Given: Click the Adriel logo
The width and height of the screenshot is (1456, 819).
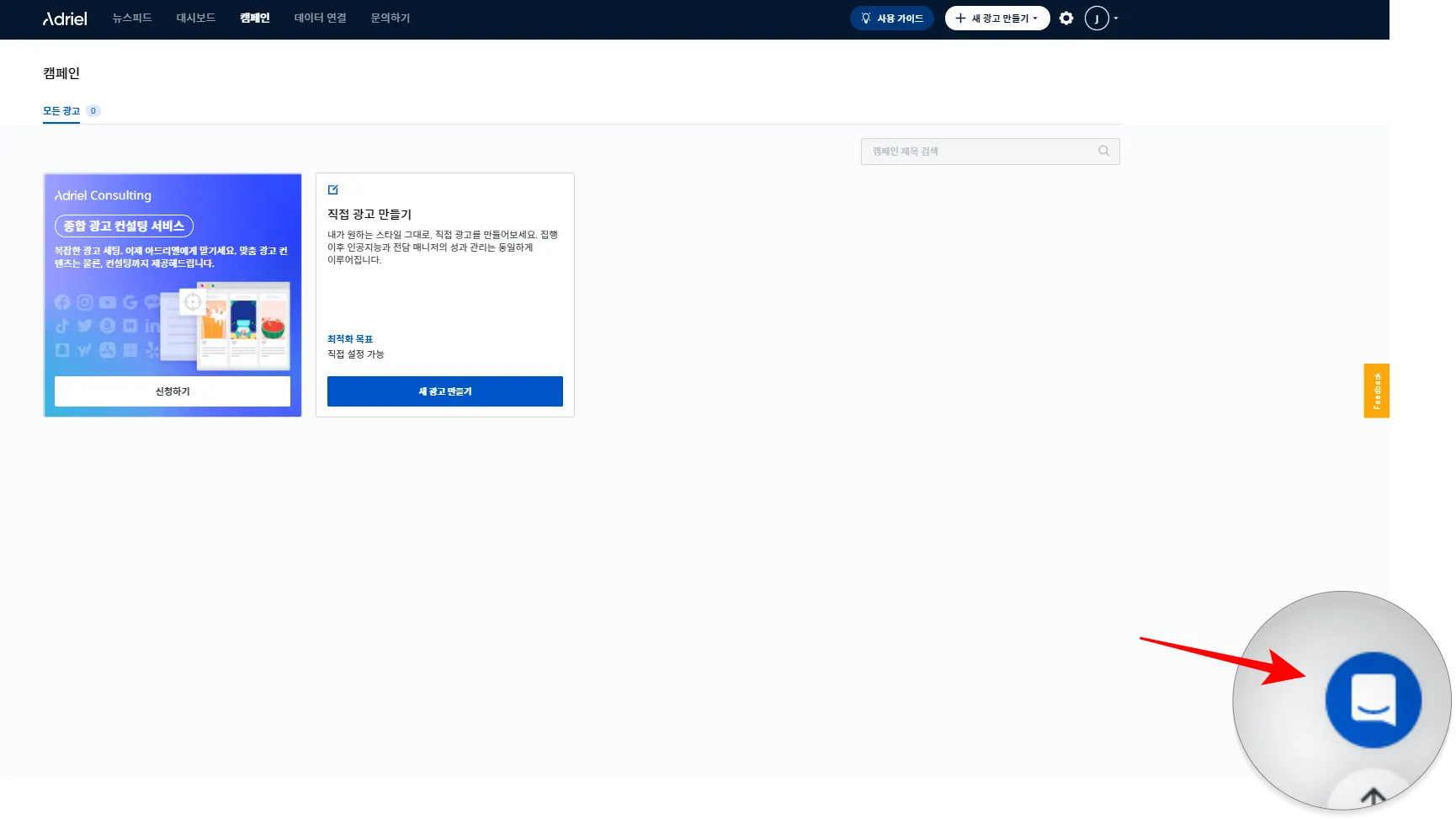Looking at the screenshot, I should click(x=65, y=19).
